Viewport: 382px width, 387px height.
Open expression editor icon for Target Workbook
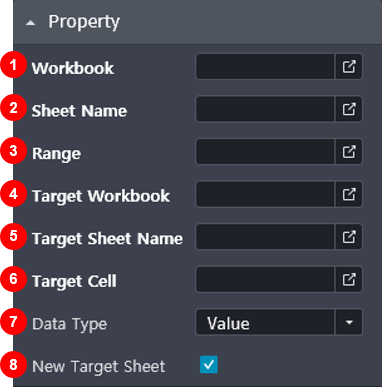pos(349,194)
